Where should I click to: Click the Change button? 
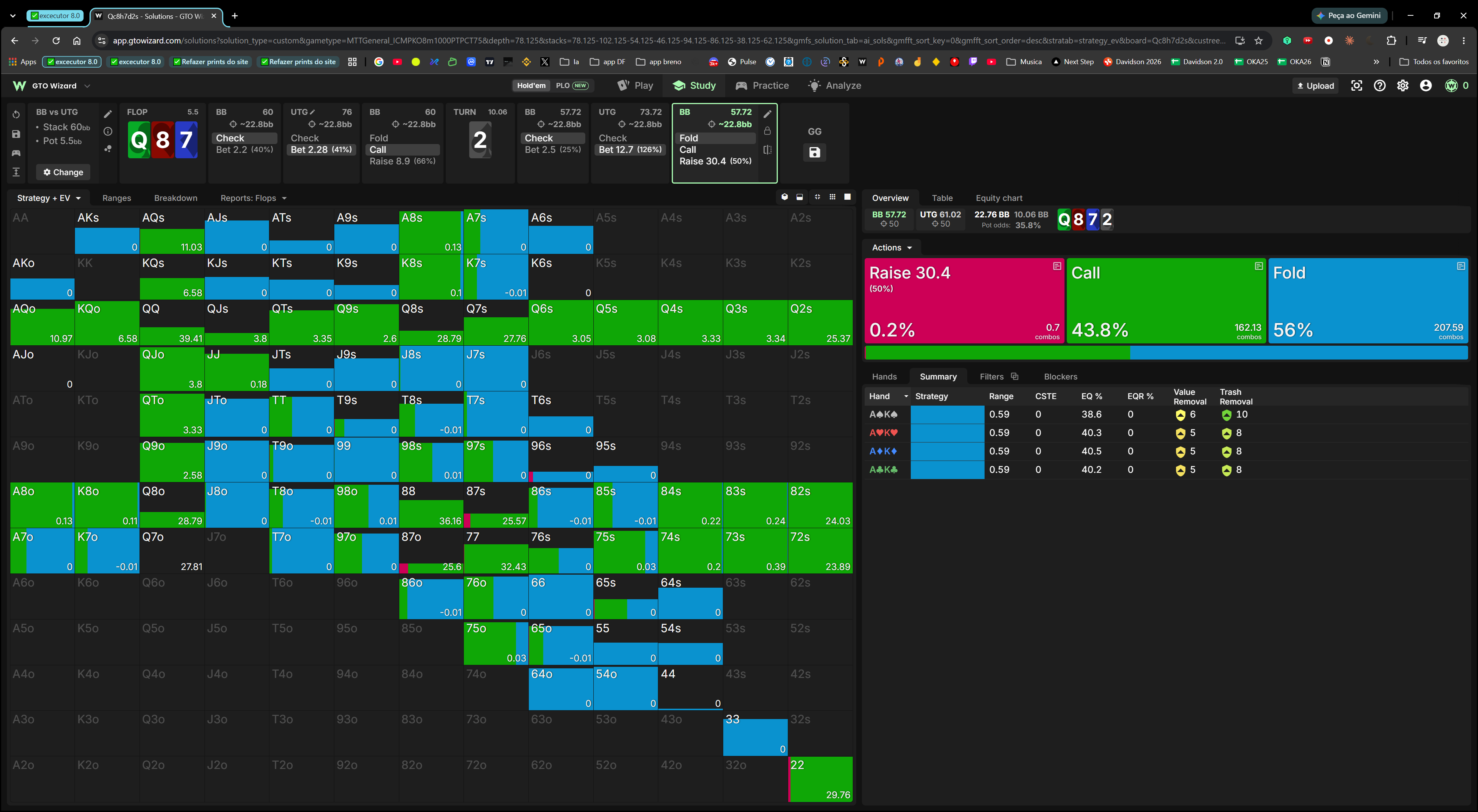pyautogui.click(x=63, y=172)
